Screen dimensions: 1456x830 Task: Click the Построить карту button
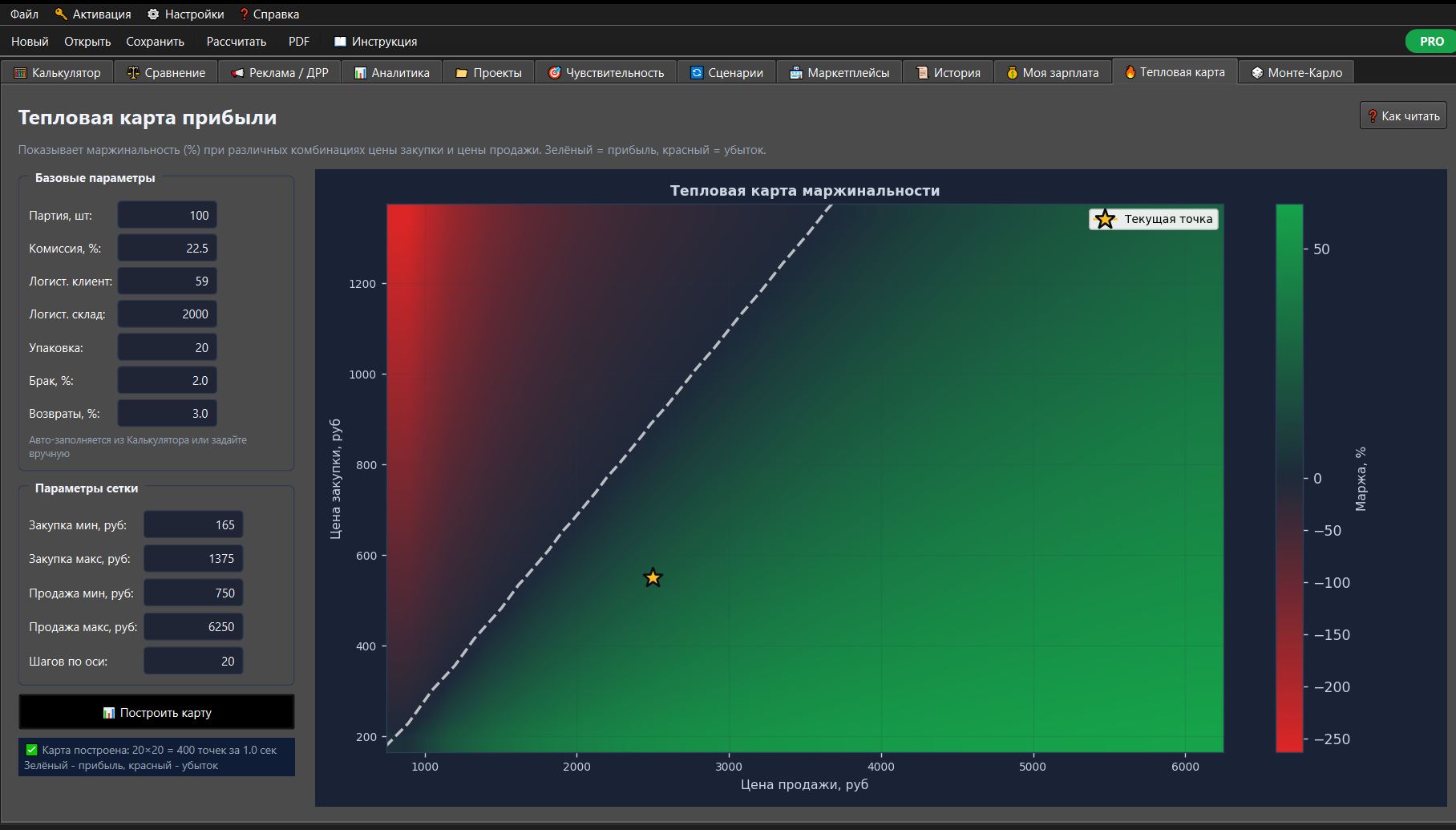coord(156,712)
